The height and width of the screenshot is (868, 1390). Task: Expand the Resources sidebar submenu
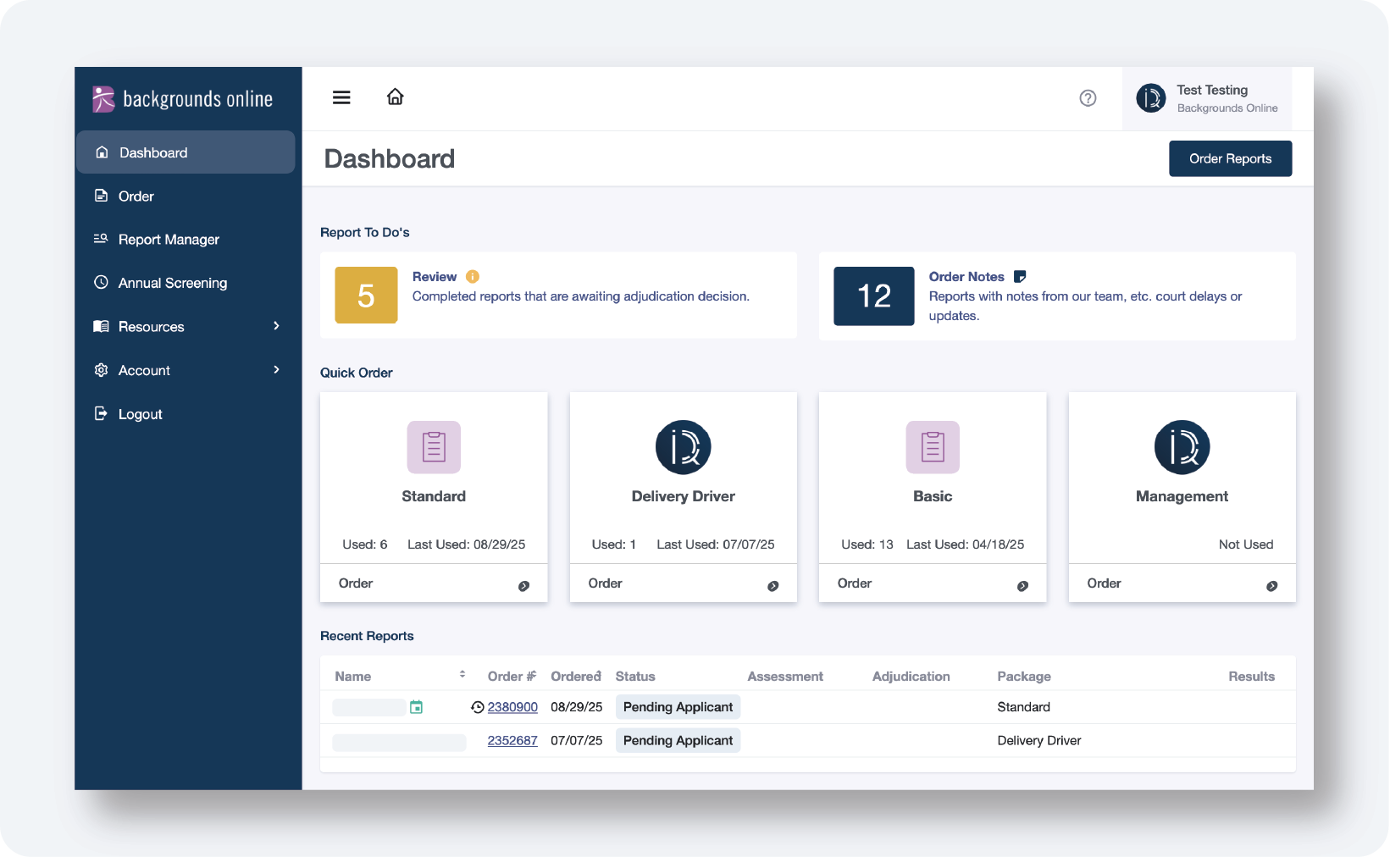point(276,327)
